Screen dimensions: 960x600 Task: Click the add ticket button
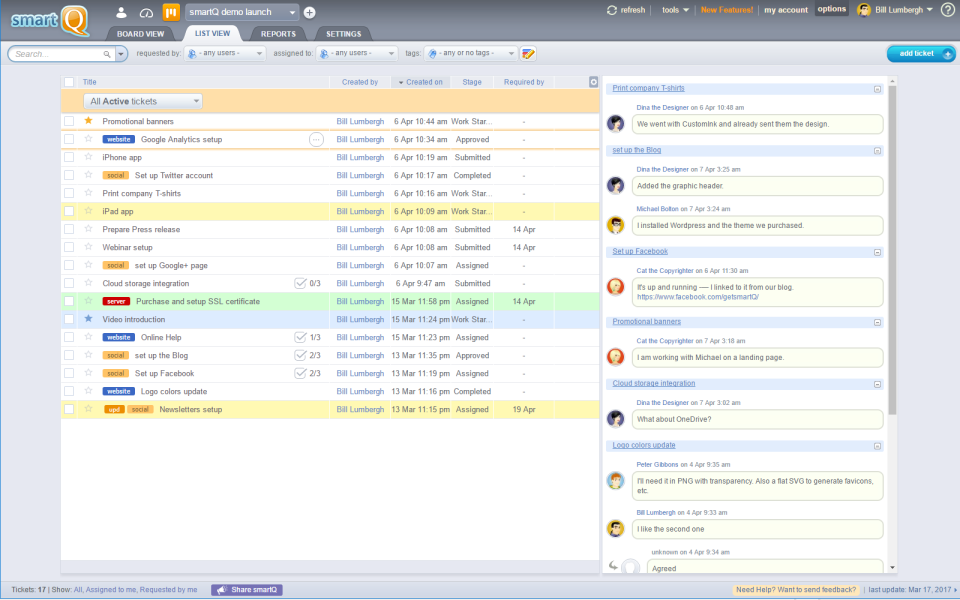(919, 53)
